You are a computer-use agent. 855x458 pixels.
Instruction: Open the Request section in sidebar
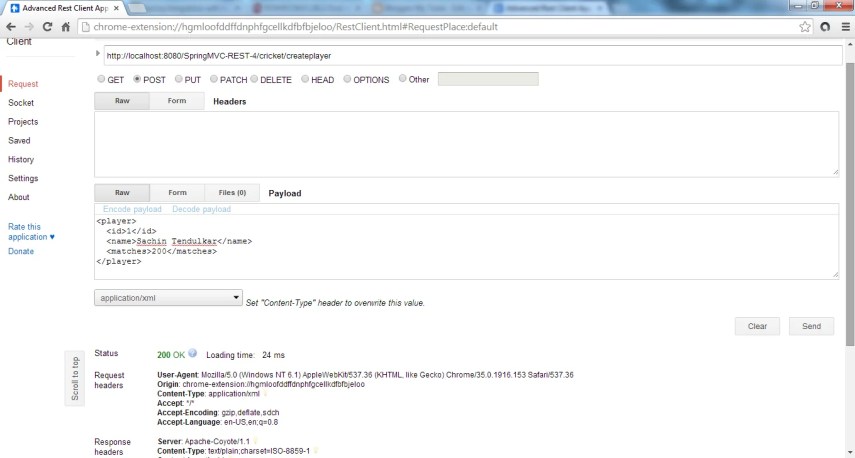[x=23, y=84]
